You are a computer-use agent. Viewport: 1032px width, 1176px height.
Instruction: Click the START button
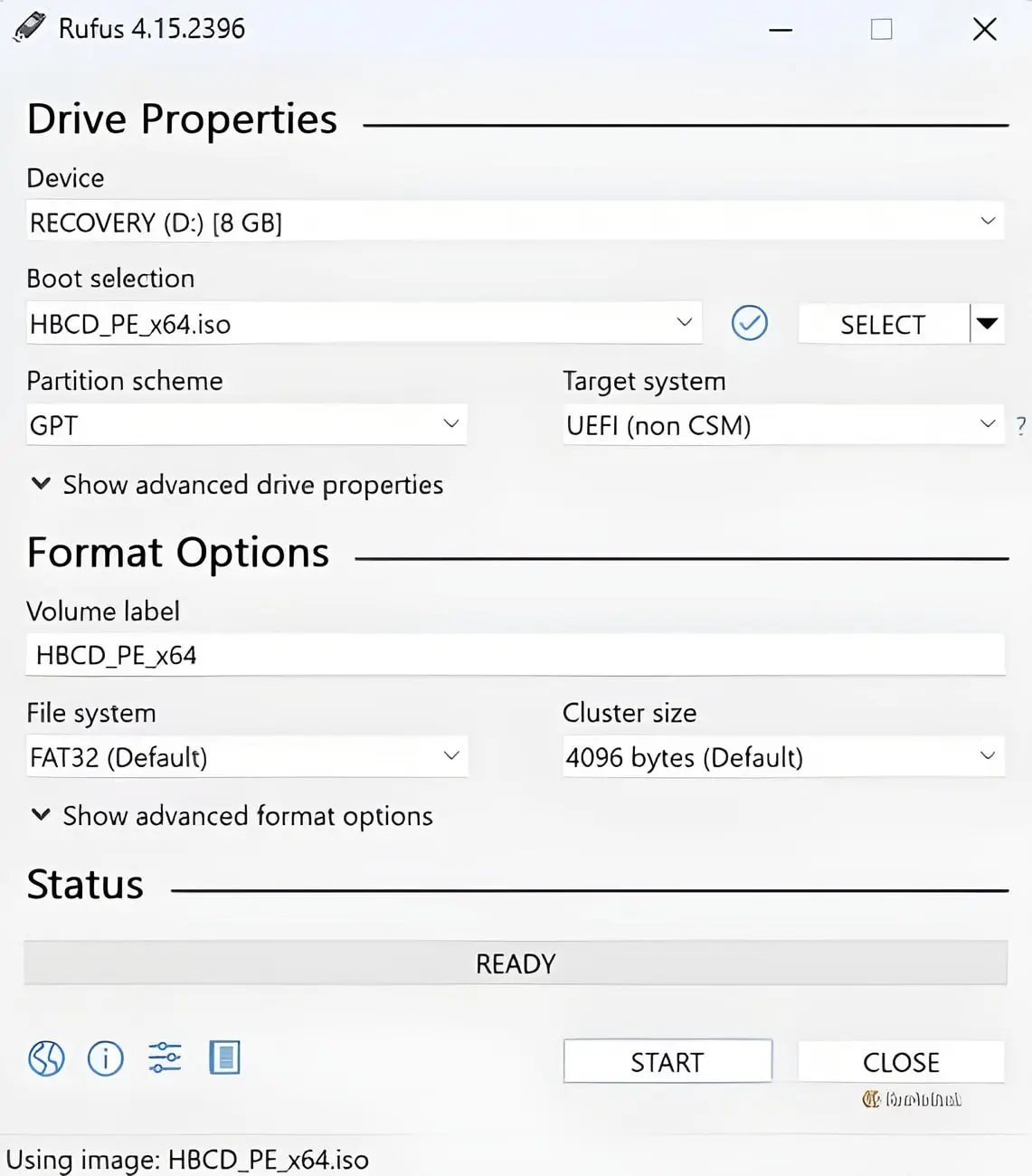[x=667, y=1061]
